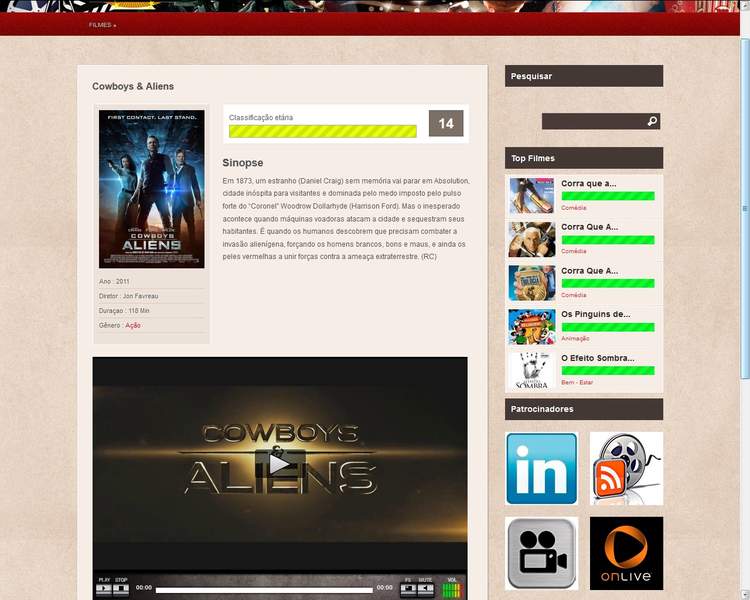Click the STOP button in player controls
Screen dimensions: 750x600
121,589
